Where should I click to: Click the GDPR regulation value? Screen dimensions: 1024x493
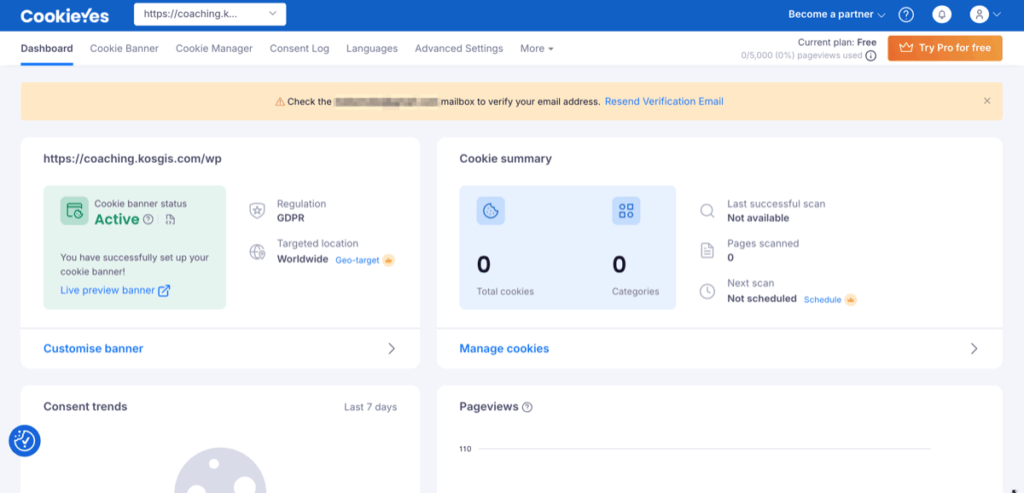point(291,218)
